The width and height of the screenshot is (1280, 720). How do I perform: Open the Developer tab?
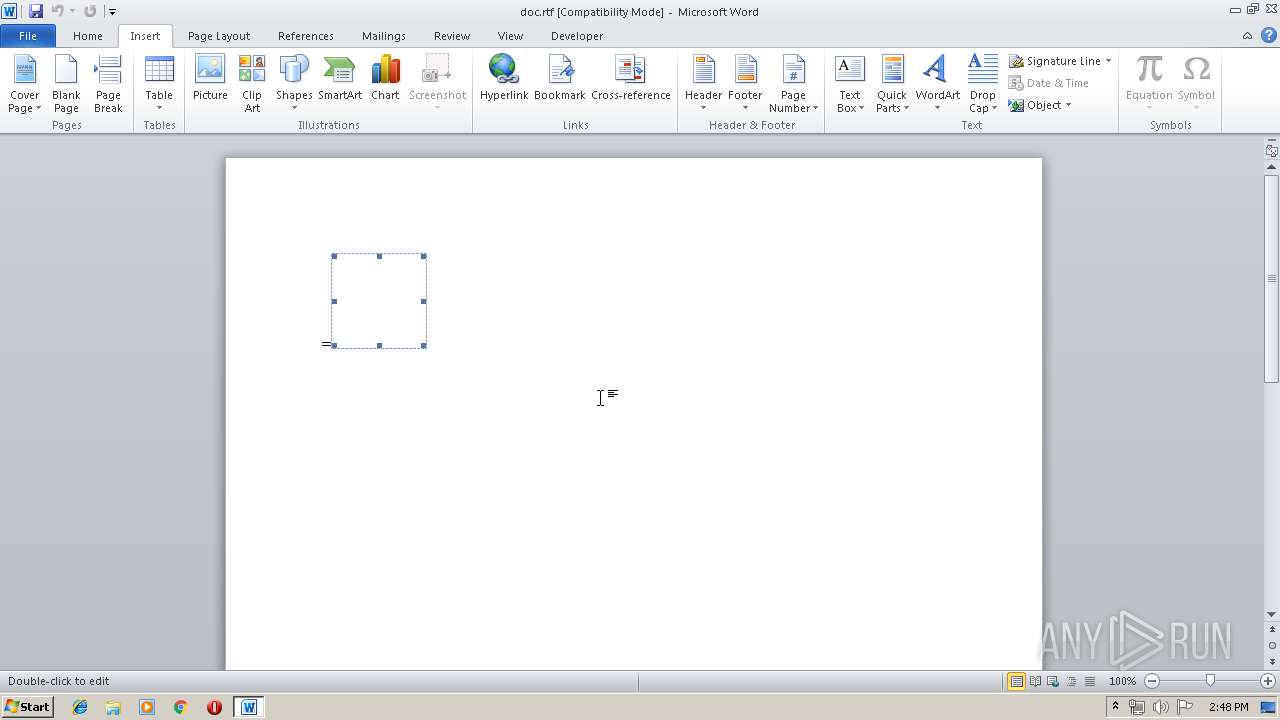(577, 36)
